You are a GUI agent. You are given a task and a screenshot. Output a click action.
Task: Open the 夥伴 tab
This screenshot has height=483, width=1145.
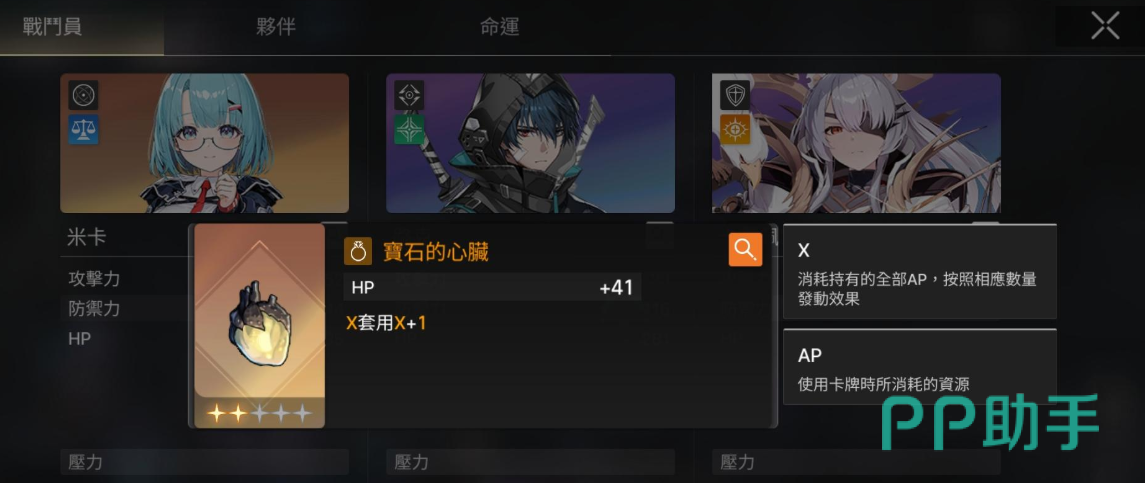276,28
